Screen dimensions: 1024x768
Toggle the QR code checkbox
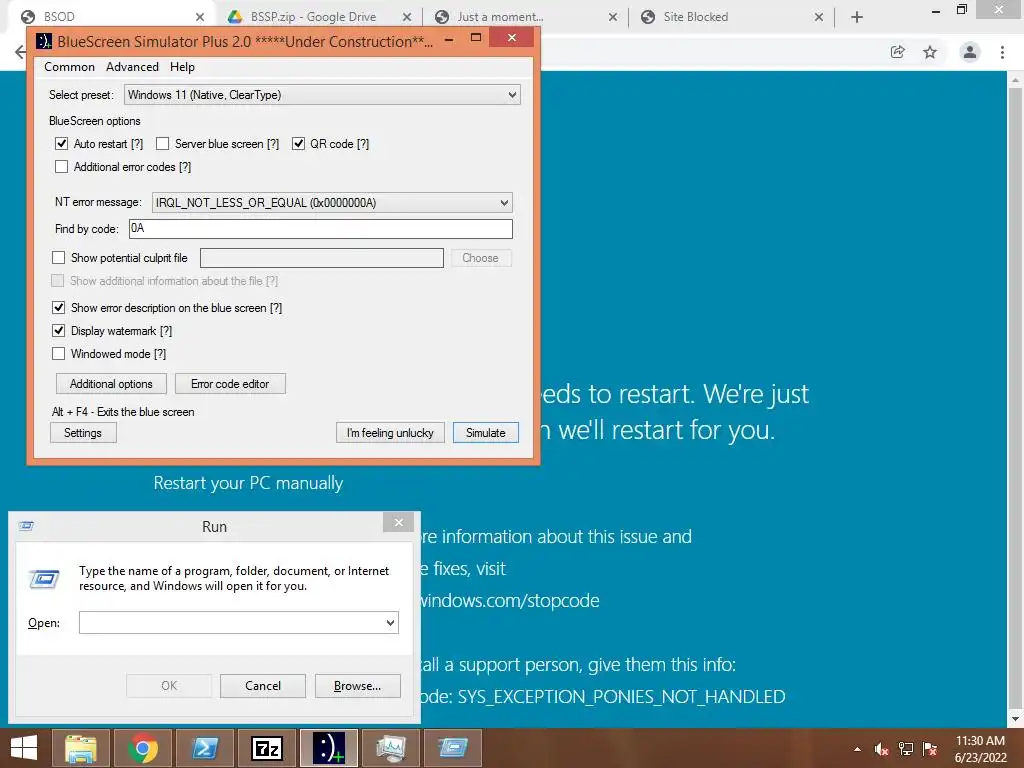pos(298,144)
